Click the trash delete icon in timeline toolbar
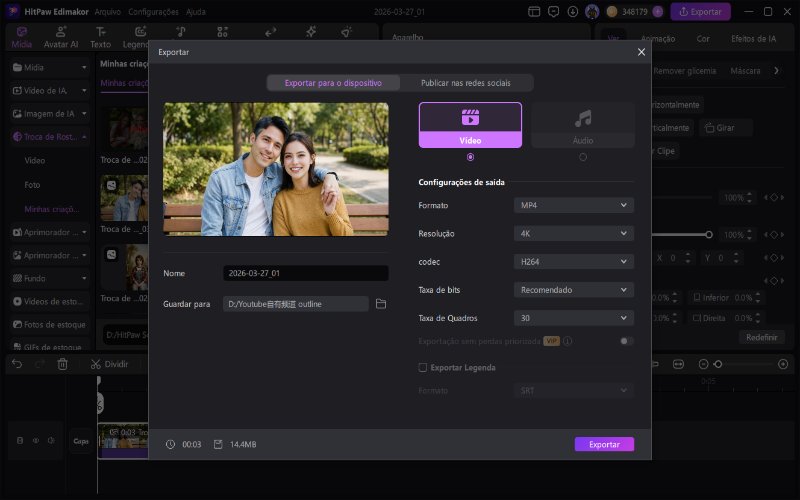The height and width of the screenshot is (500, 800). click(62, 364)
